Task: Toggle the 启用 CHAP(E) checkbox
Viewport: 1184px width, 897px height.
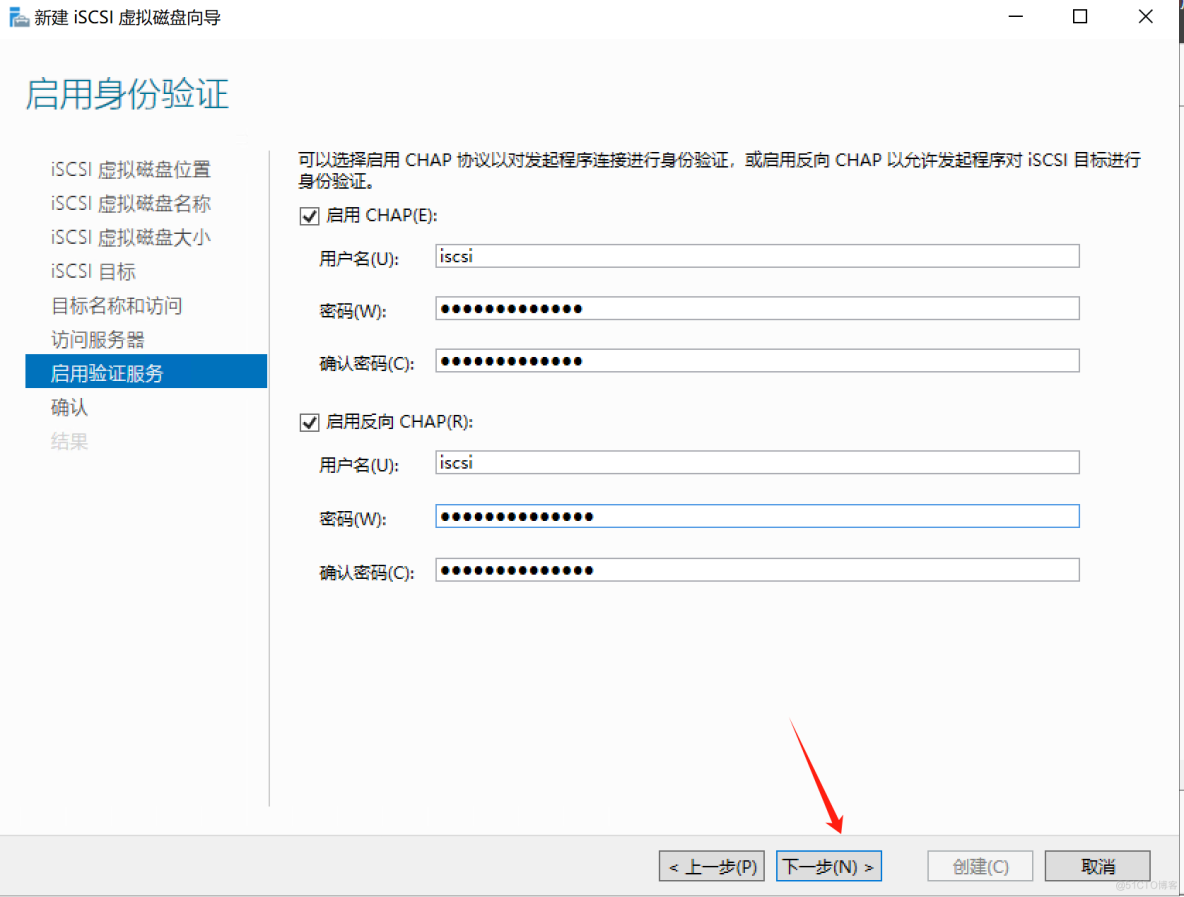Action: click(310, 217)
